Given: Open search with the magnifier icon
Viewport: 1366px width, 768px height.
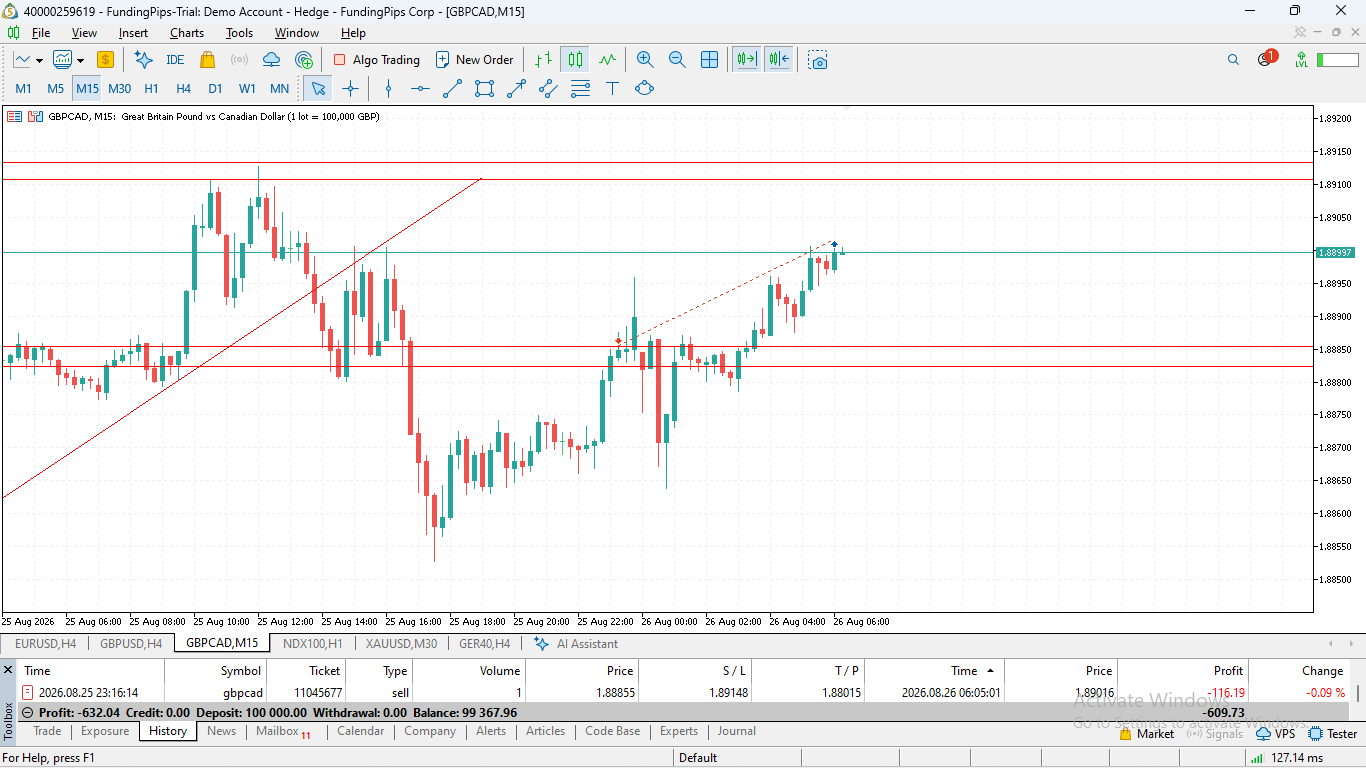Looking at the screenshot, I should (x=1233, y=60).
